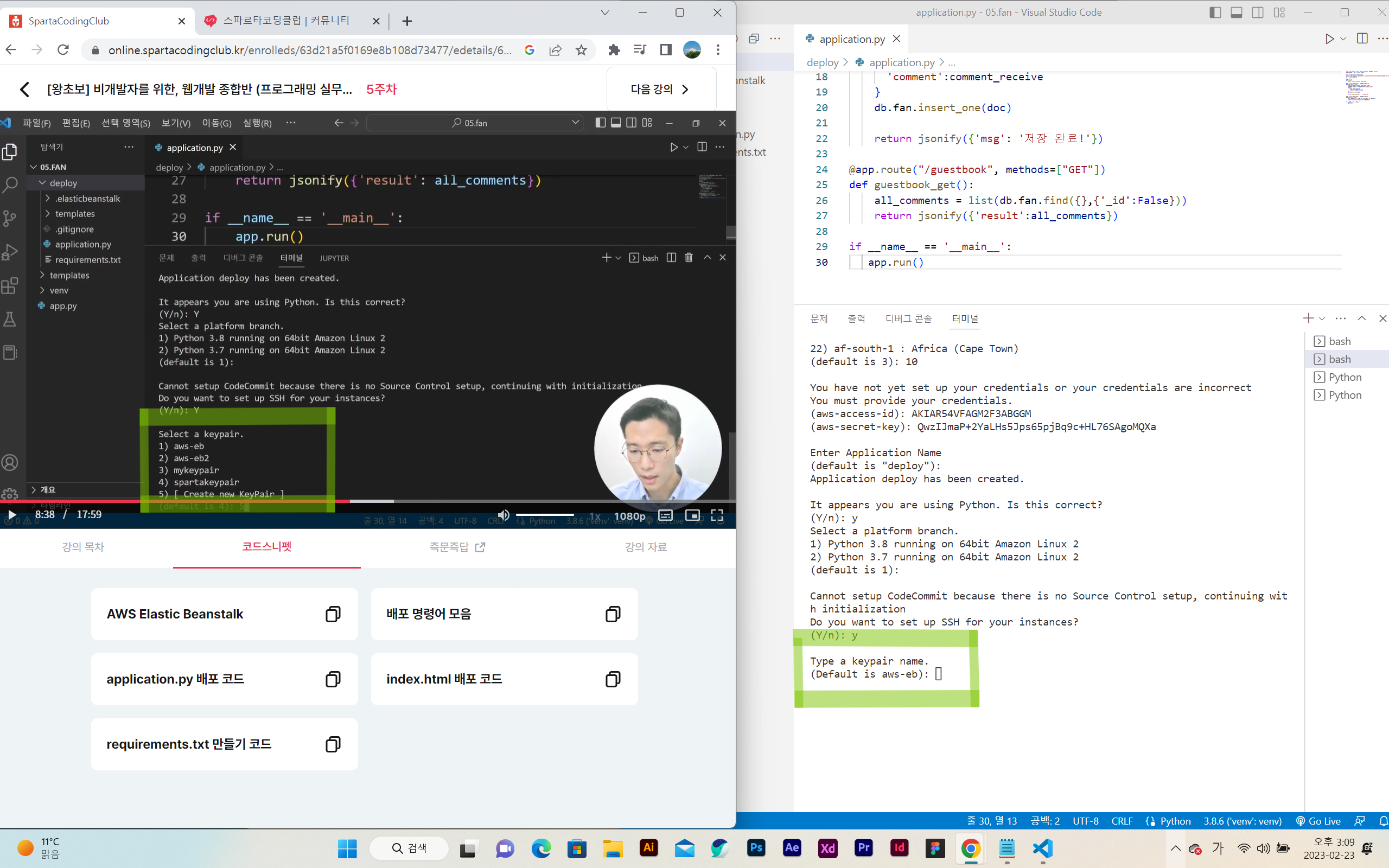Open notifications bell in VS Code status bar
The width and height of the screenshot is (1389, 868).
1383,821
